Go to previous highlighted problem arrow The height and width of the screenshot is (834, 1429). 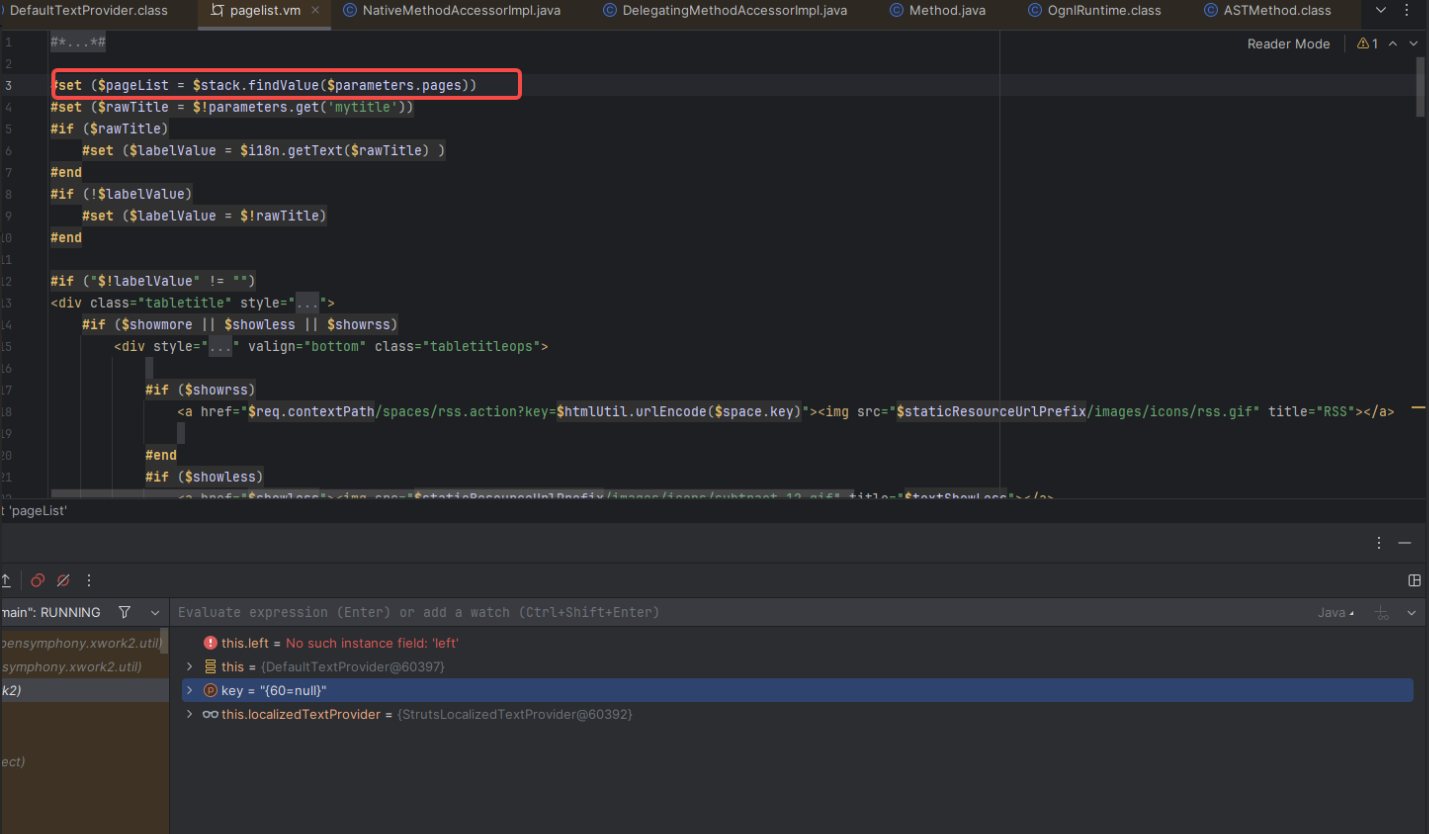(1394, 44)
